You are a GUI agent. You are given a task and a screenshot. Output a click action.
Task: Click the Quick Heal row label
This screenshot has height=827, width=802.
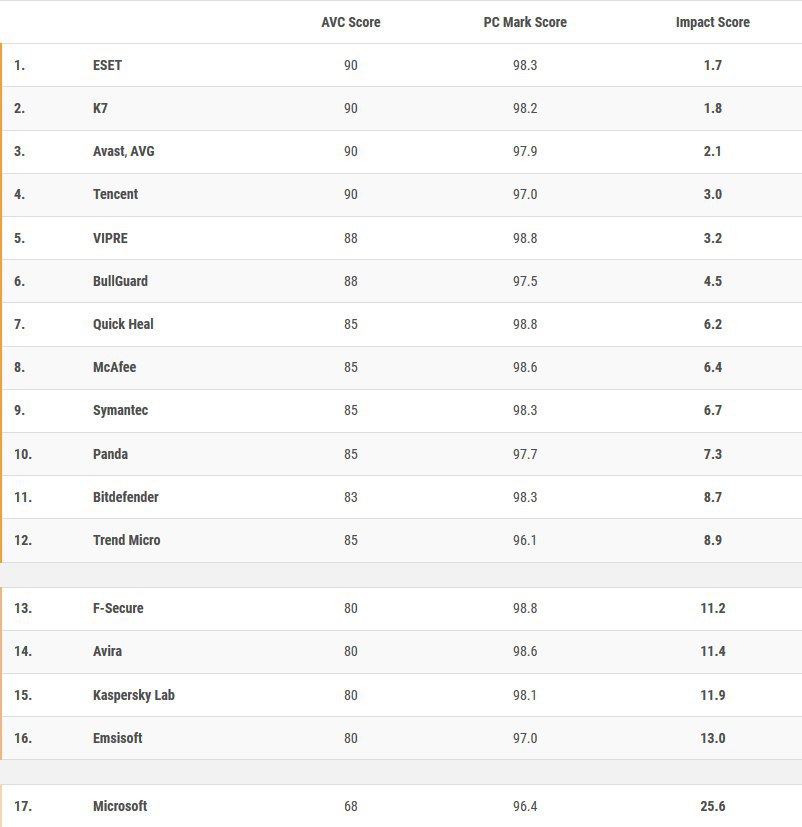(x=123, y=324)
